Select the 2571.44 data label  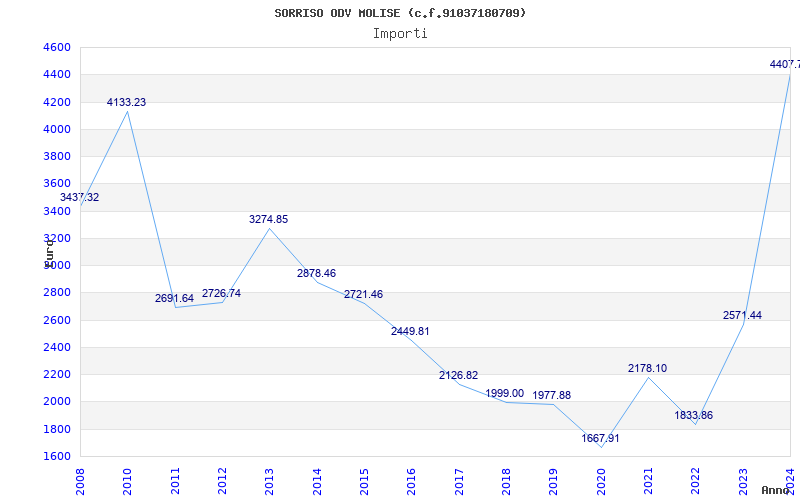click(742, 315)
